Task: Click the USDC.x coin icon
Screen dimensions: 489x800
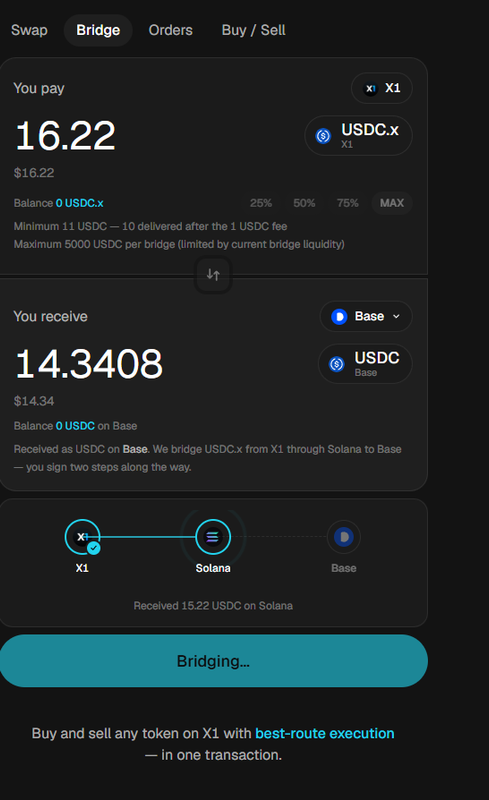Action: pyautogui.click(x=323, y=136)
